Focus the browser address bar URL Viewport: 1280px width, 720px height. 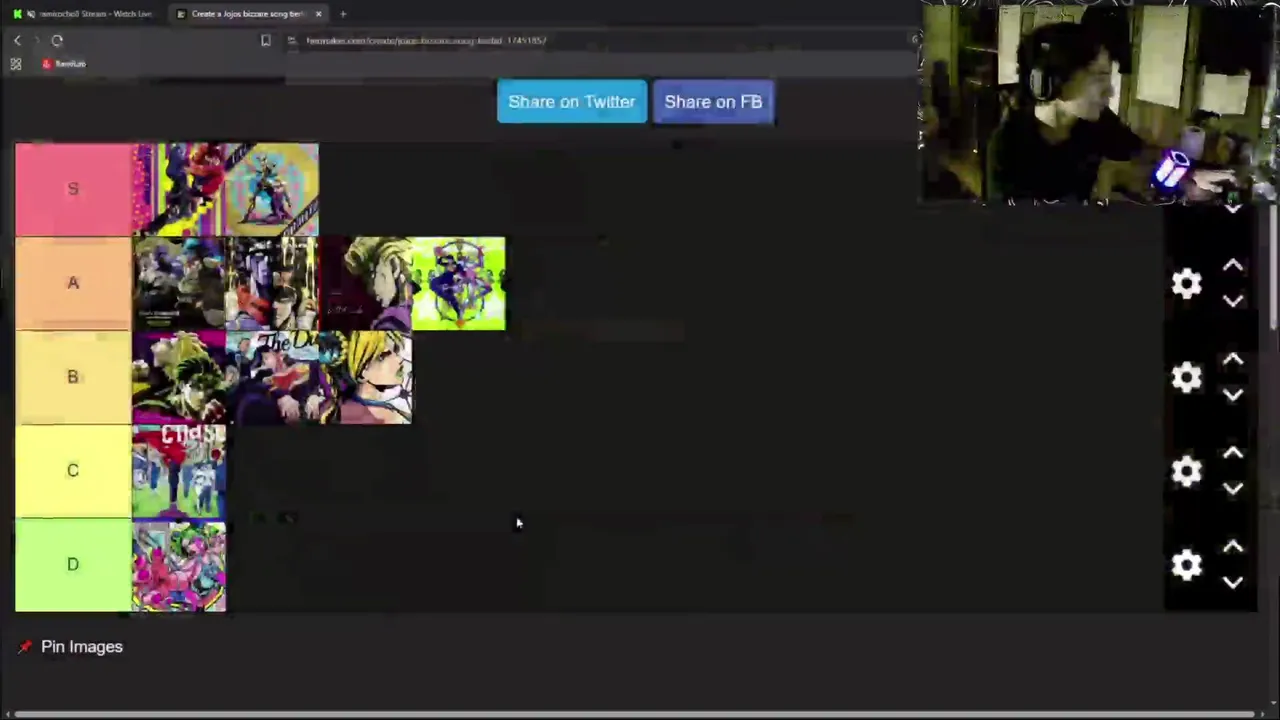pos(426,40)
